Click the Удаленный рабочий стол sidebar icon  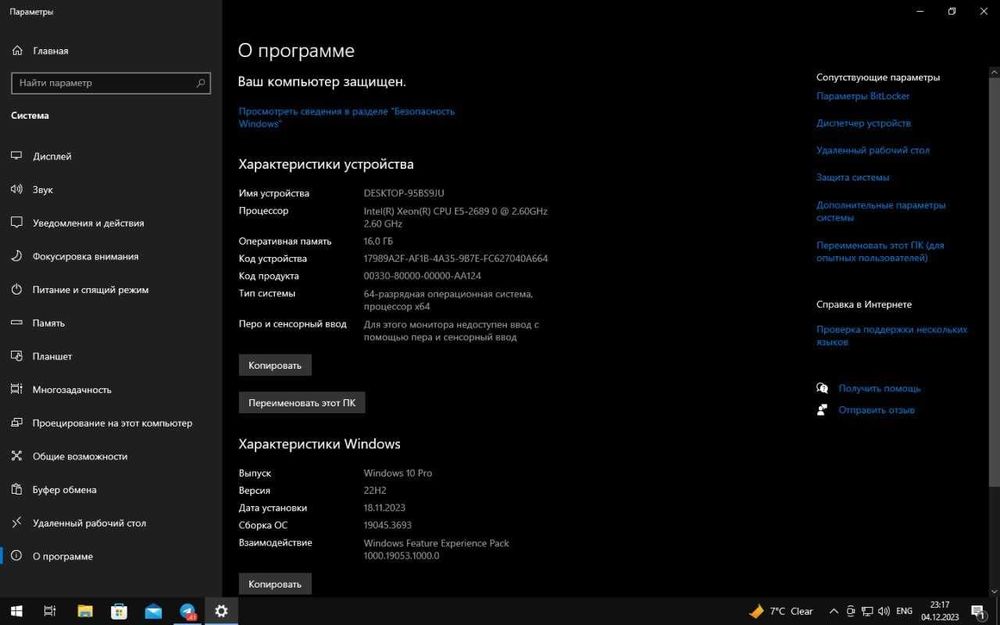(x=17, y=522)
